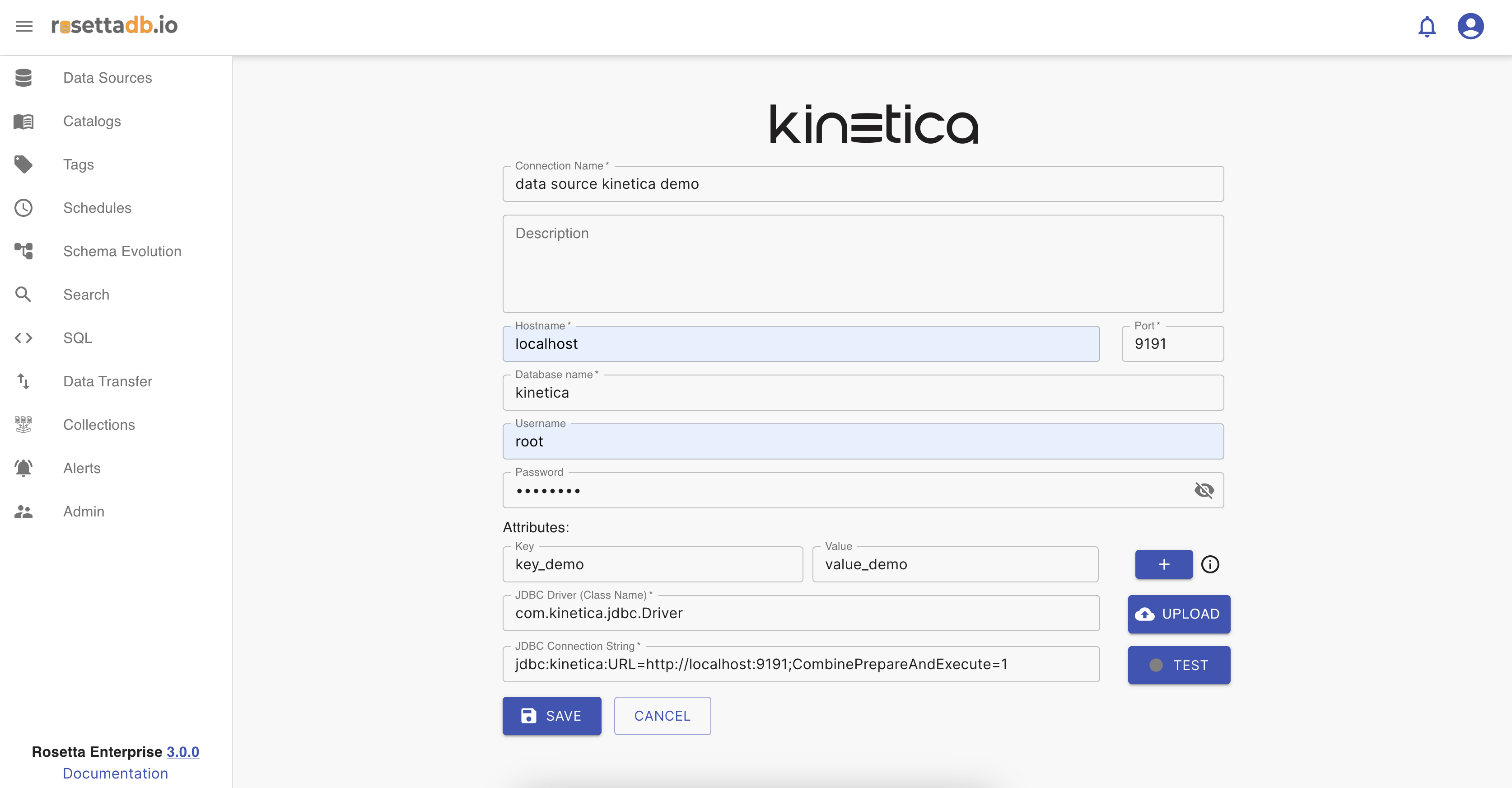Toggle password visibility eye icon
This screenshot has height=788, width=1512.
[x=1204, y=490]
